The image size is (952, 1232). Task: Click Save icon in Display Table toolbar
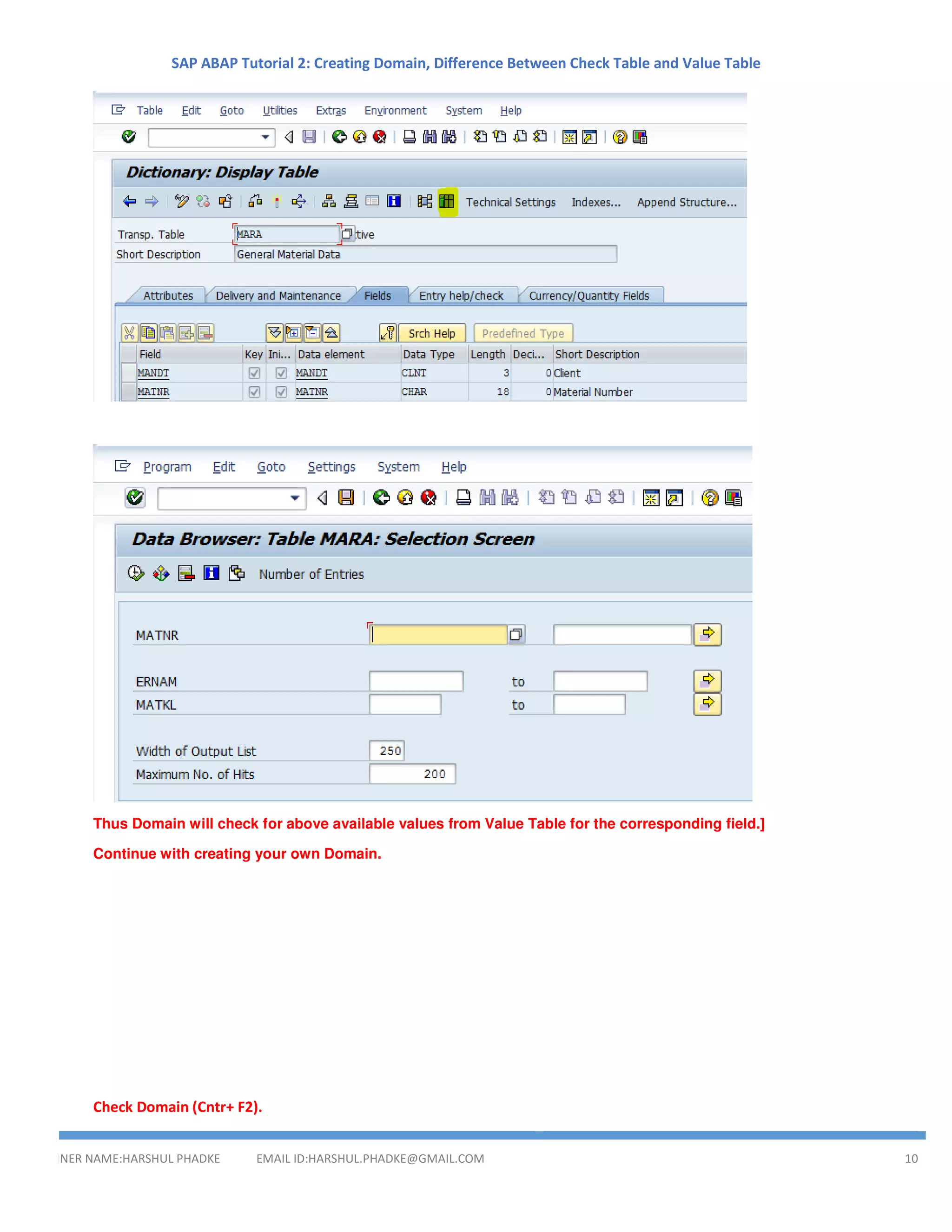309,137
